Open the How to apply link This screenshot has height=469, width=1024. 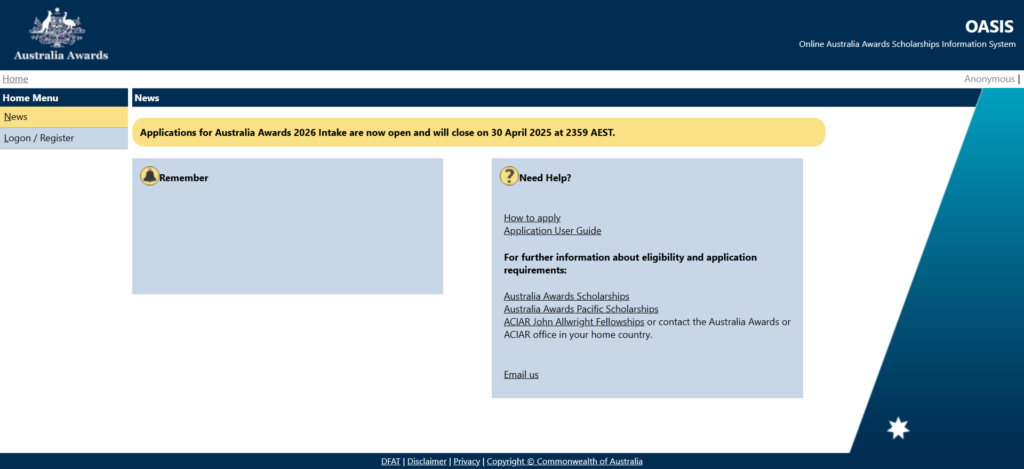tap(532, 218)
